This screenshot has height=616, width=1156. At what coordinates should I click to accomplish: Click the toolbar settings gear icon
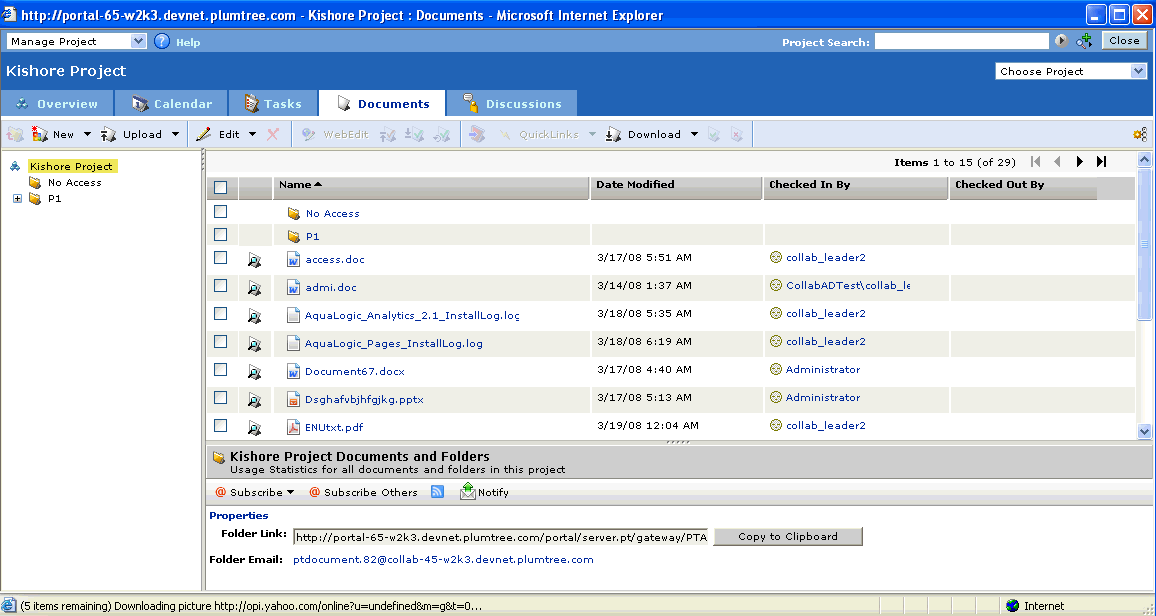[1140, 134]
